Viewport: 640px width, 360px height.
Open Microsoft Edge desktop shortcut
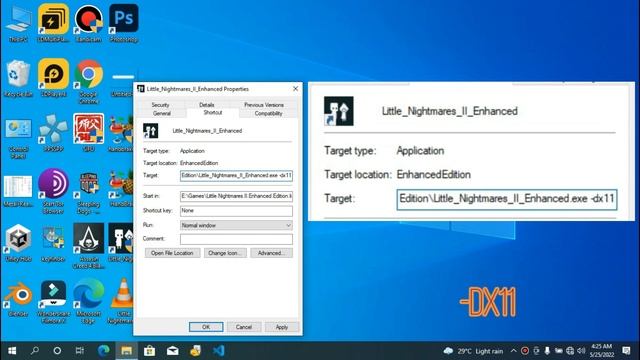pos(89,301)
